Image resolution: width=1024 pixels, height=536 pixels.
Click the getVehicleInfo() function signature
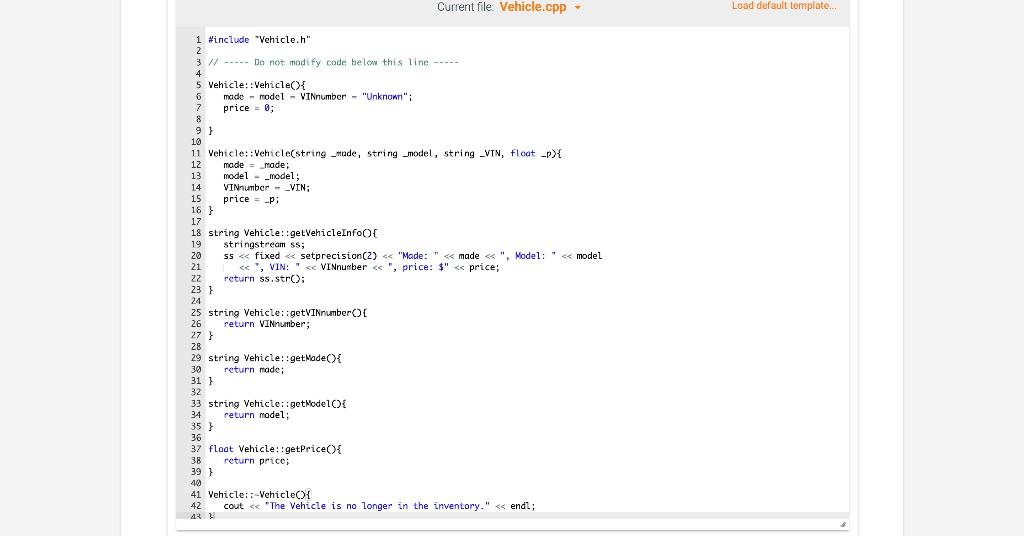(293, 233)
